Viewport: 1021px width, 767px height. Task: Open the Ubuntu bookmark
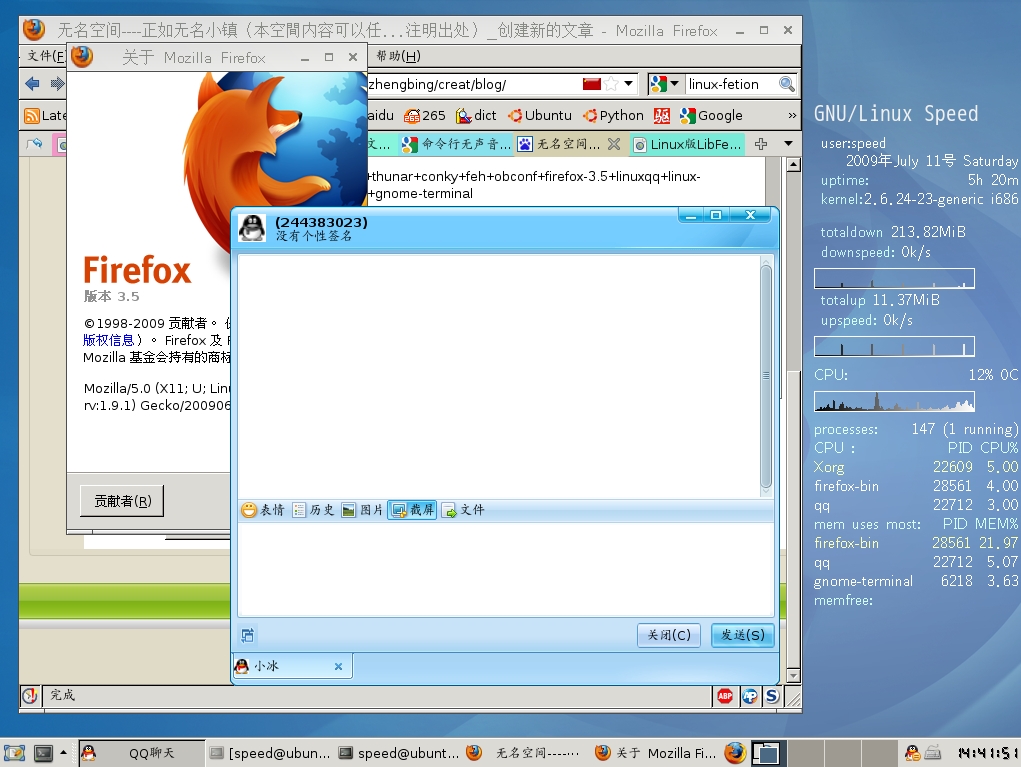pos(540,116)
